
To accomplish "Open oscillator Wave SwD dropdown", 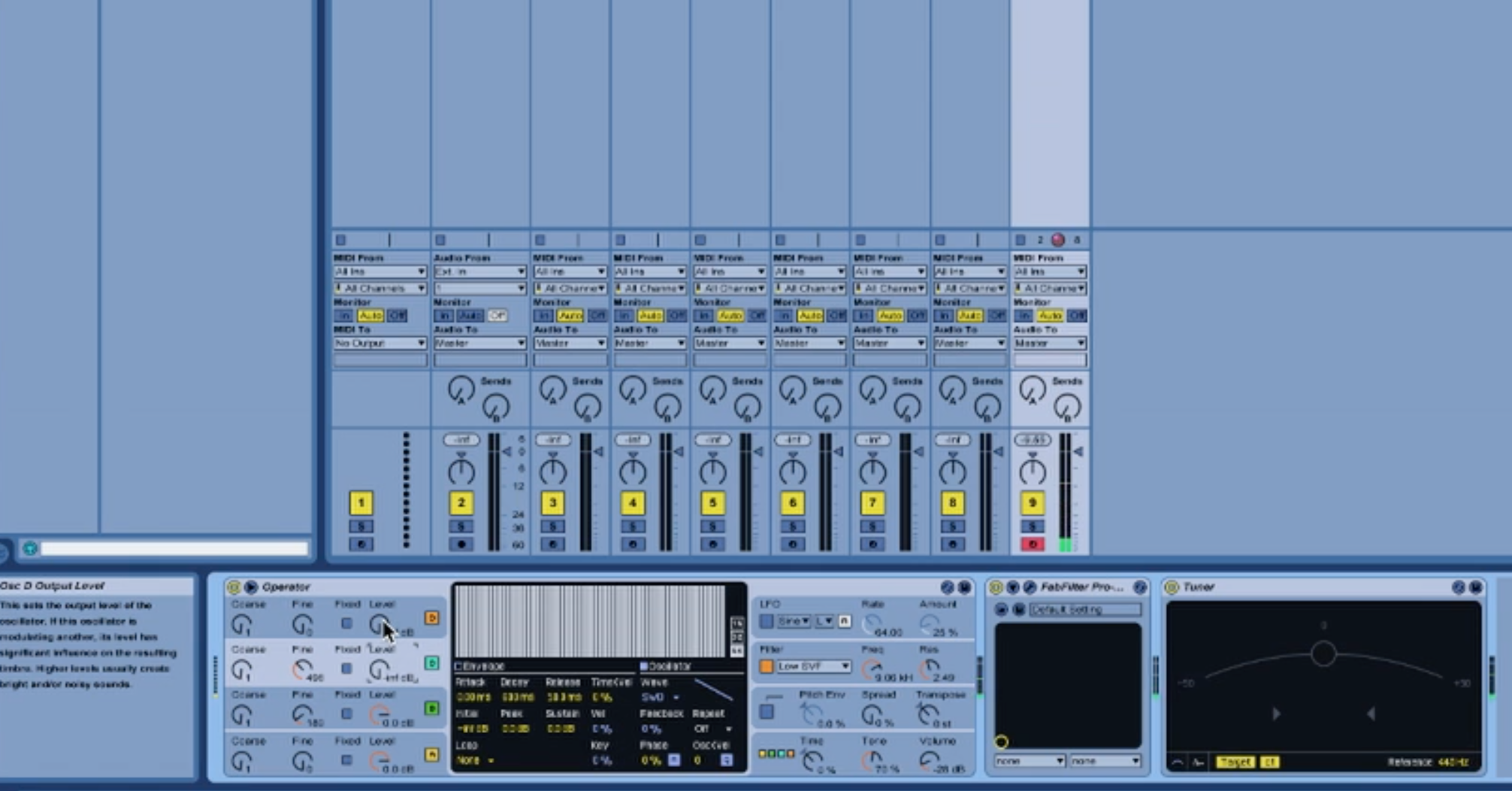I will coord(660,698).
